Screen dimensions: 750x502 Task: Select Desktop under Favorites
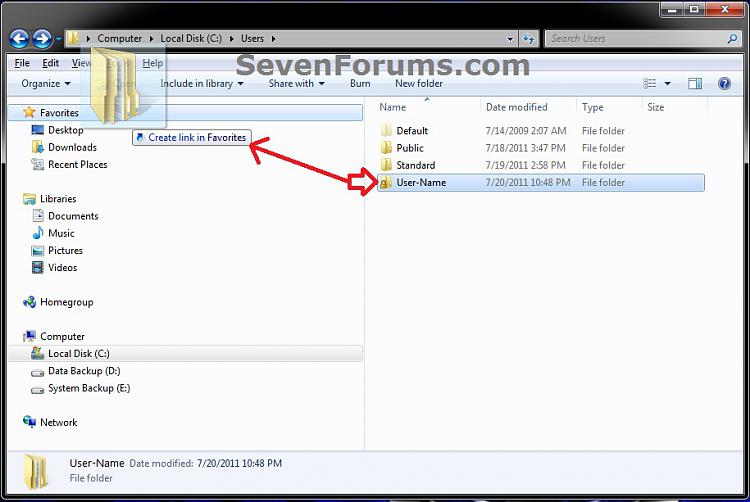pyautogui.click(x=66, y=130)
